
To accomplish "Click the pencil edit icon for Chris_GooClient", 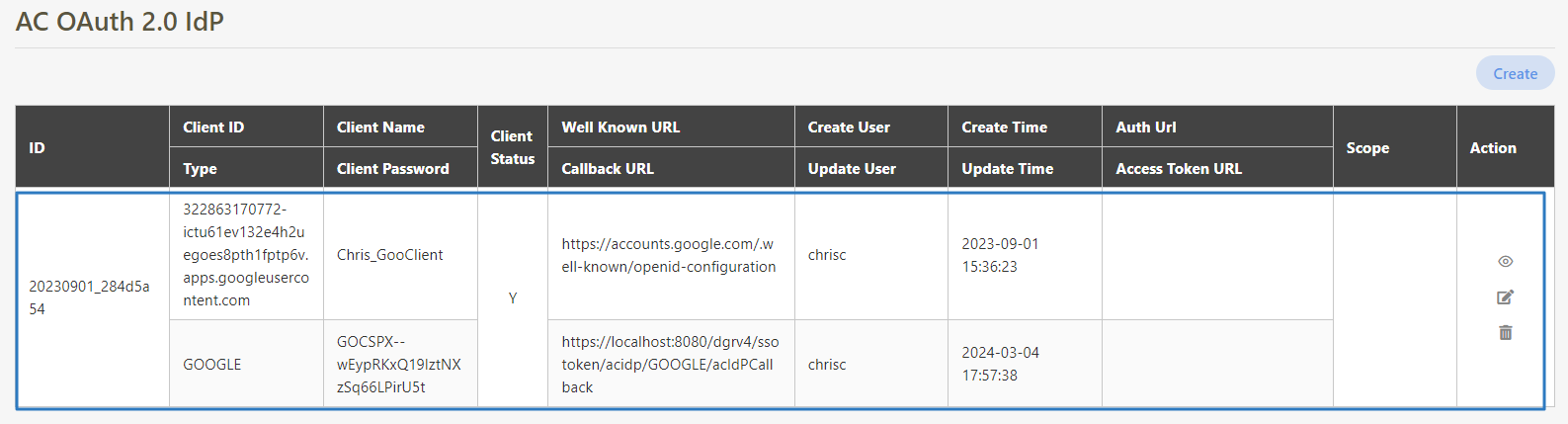I will (1505, 297).
